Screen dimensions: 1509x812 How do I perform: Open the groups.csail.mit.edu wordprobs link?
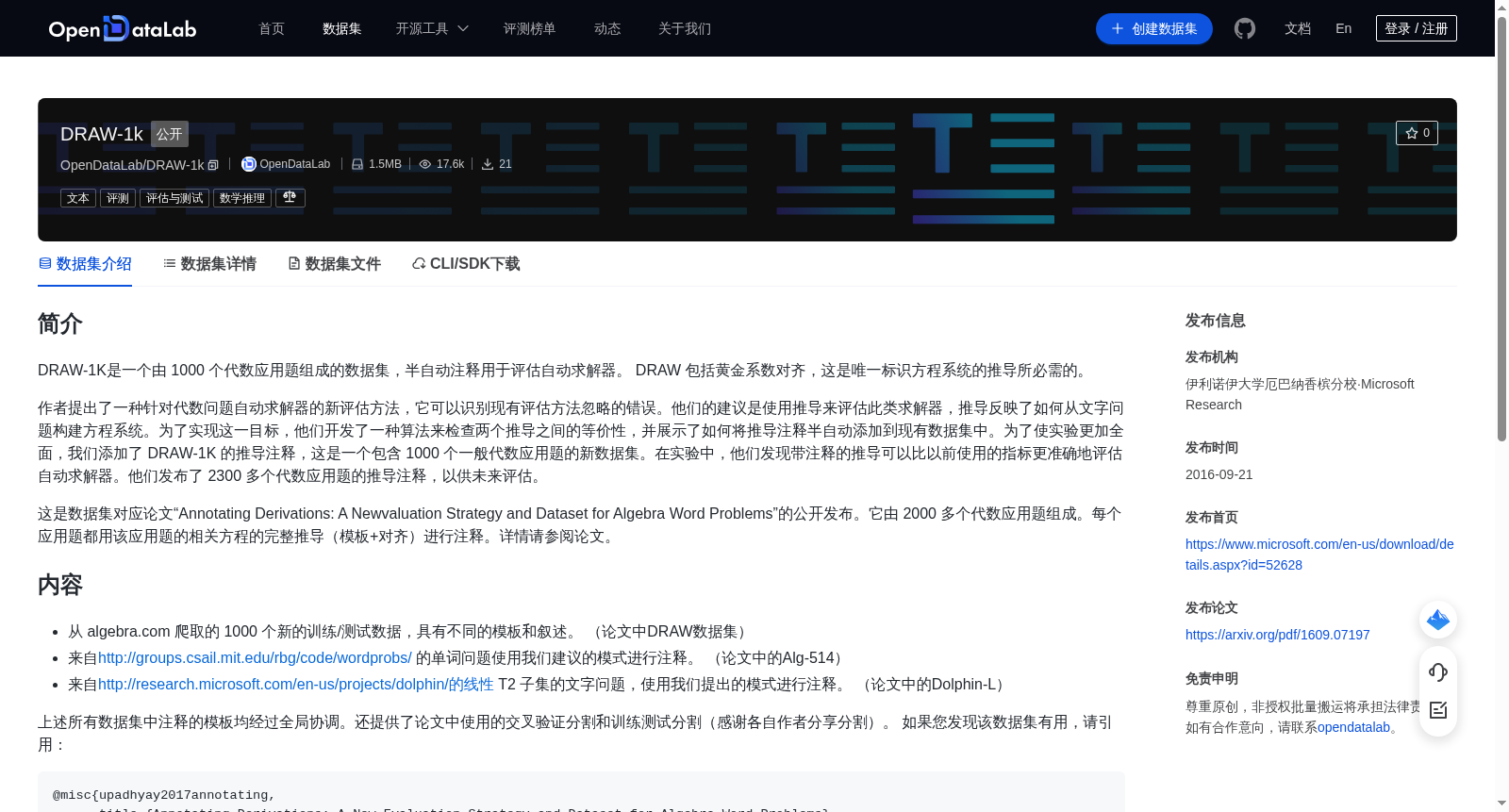[x=255, y=657]
